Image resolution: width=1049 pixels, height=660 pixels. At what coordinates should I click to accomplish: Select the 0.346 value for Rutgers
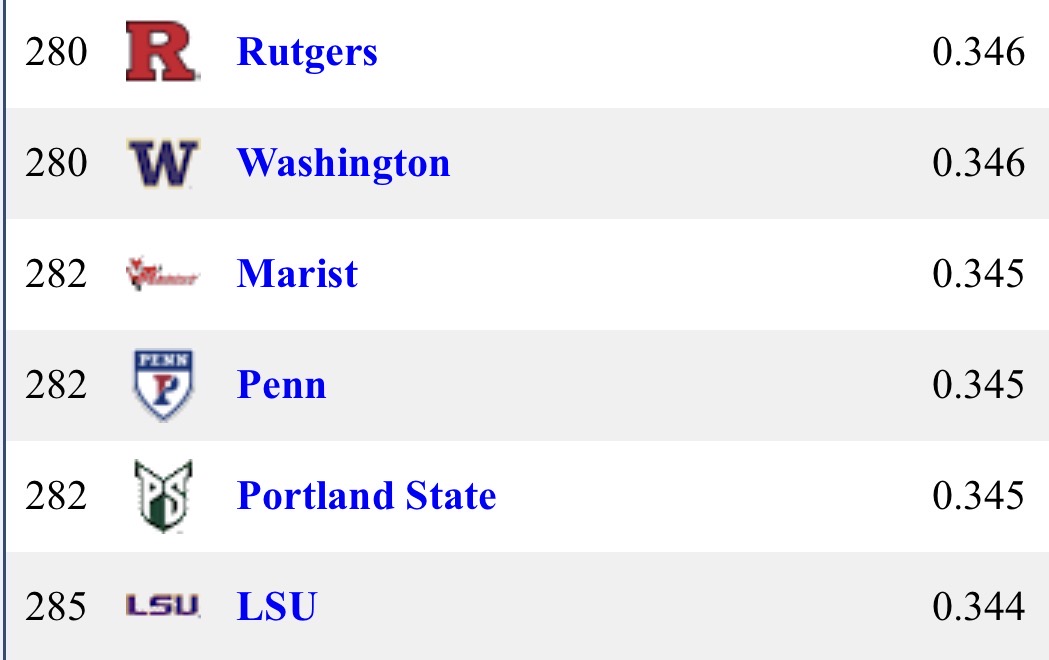click(978, 53)
